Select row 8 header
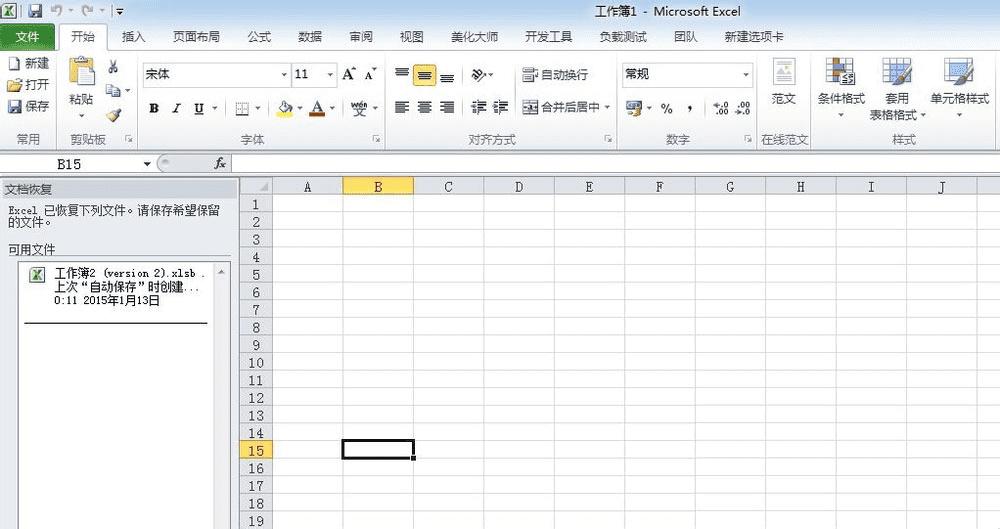This screenshot has height=529, width=1000. 256,327
